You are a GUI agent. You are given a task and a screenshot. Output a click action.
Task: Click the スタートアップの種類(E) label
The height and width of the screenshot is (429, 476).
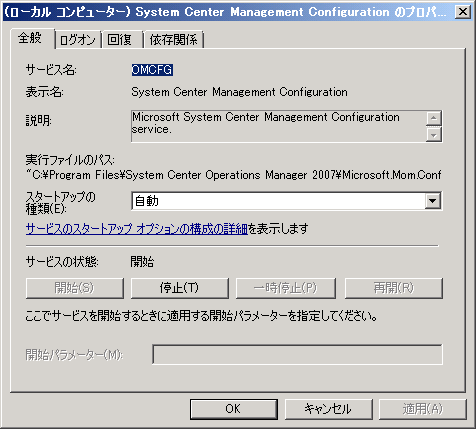coord(61,203)
